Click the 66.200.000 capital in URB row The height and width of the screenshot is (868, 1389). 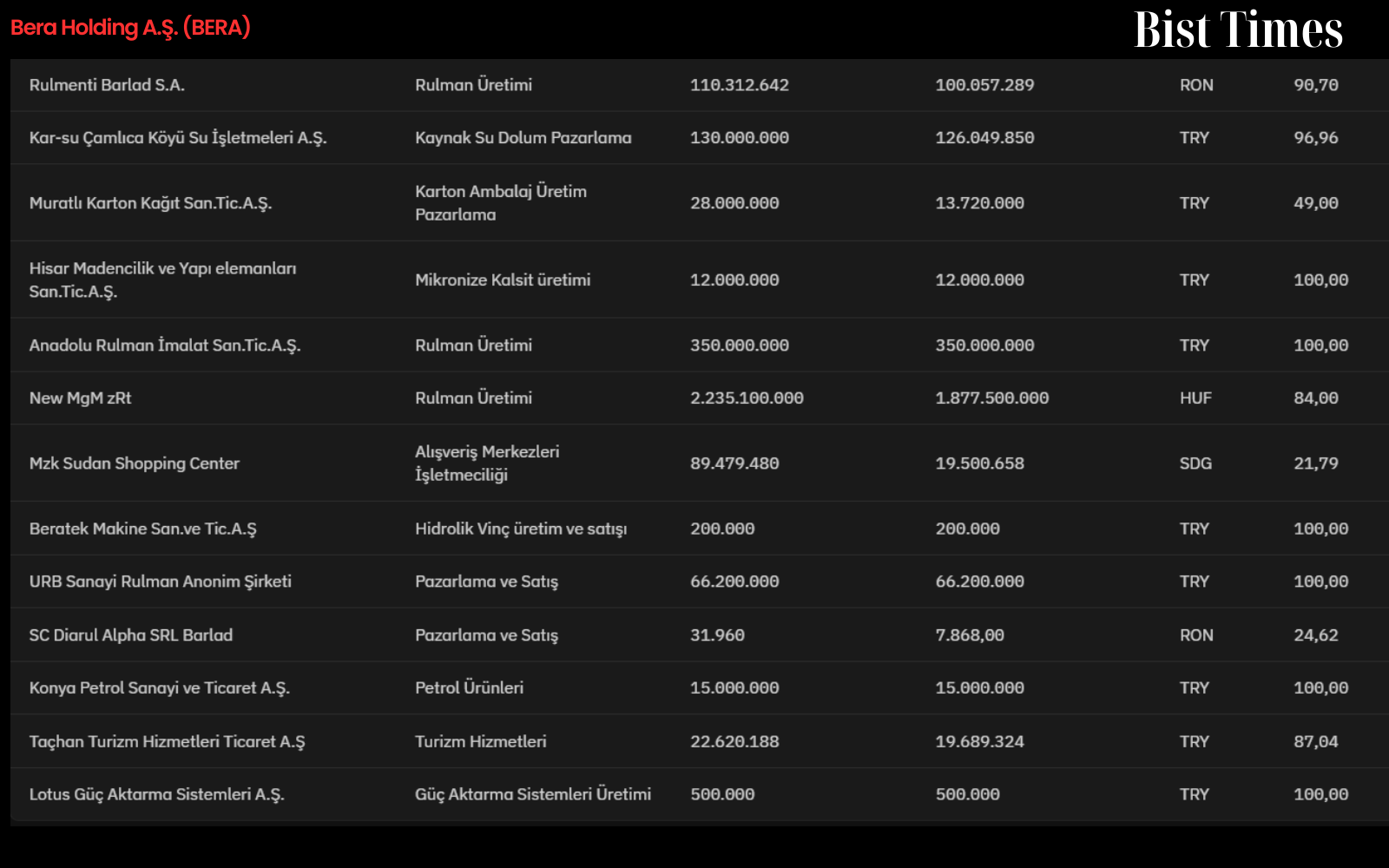pyautogui.click(x=734, y=582)
